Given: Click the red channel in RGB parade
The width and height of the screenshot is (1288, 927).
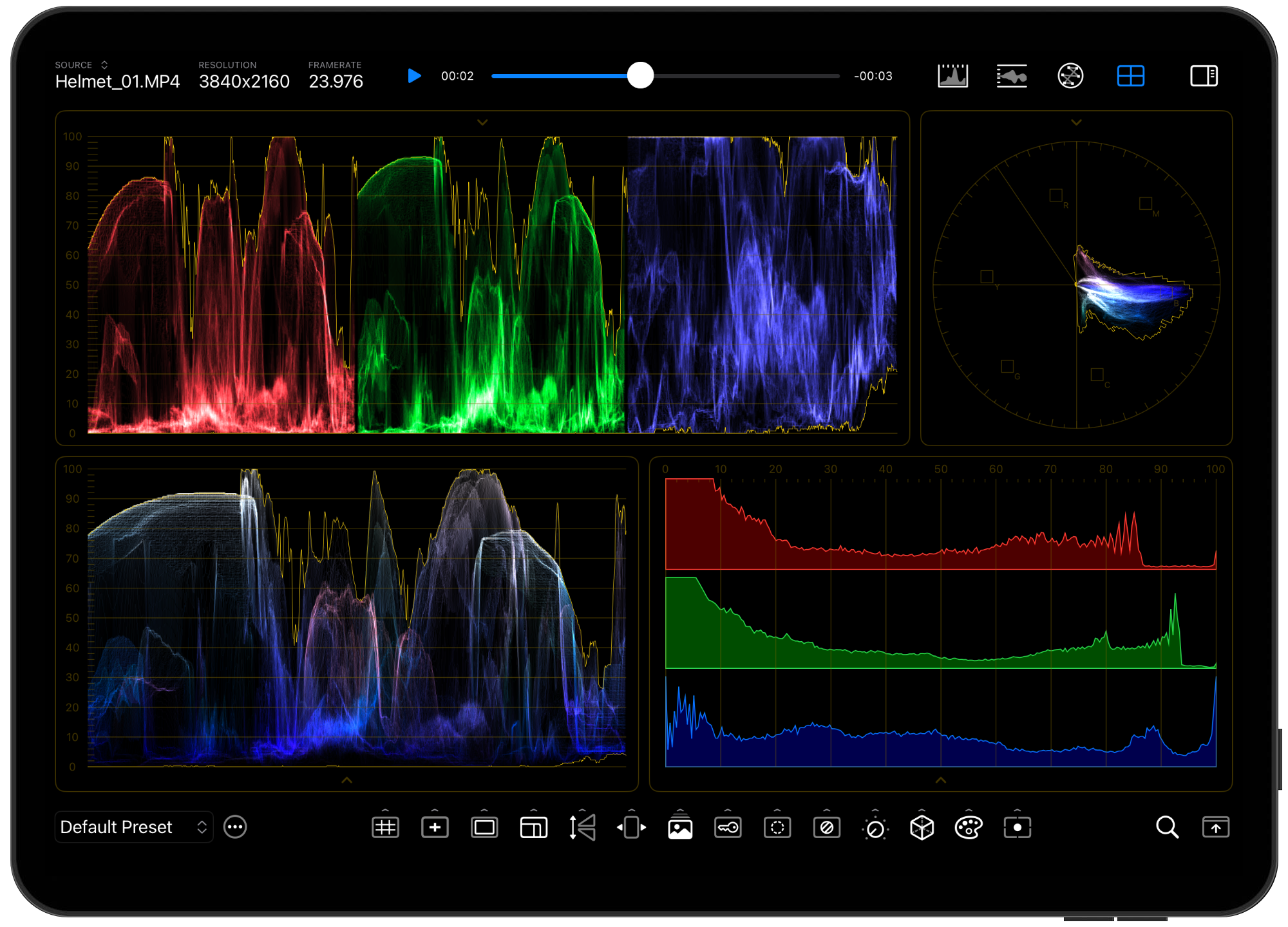Looking at the screenshot, I should click(x=221, y=285).
